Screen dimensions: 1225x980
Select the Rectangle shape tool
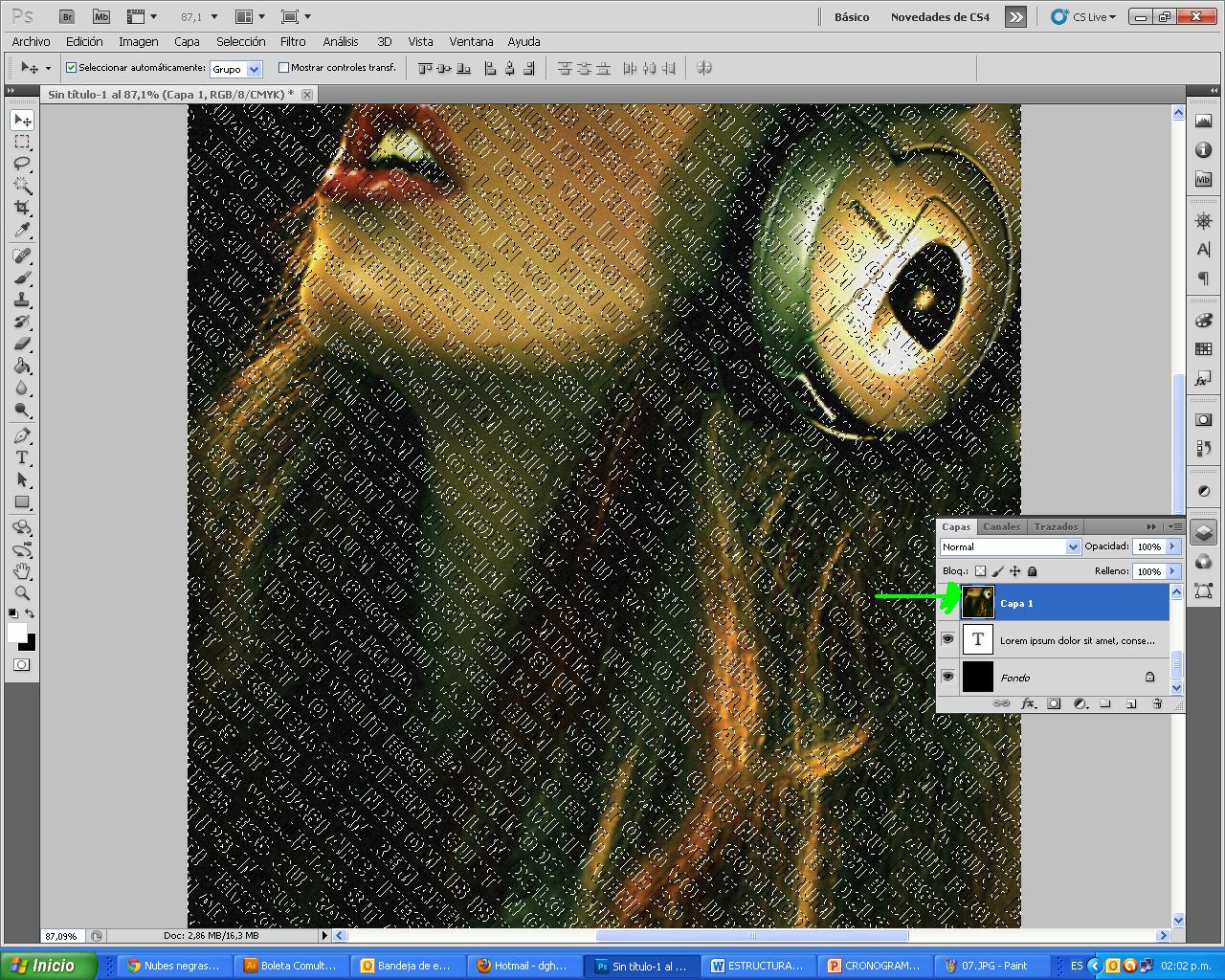click(x=22, y=501)
